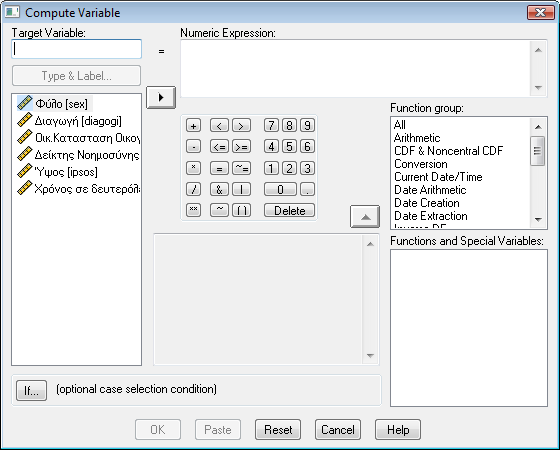Viewport: 560px width, 450px height.
Task: Choose Date Extraction function group
Action: 431,216
